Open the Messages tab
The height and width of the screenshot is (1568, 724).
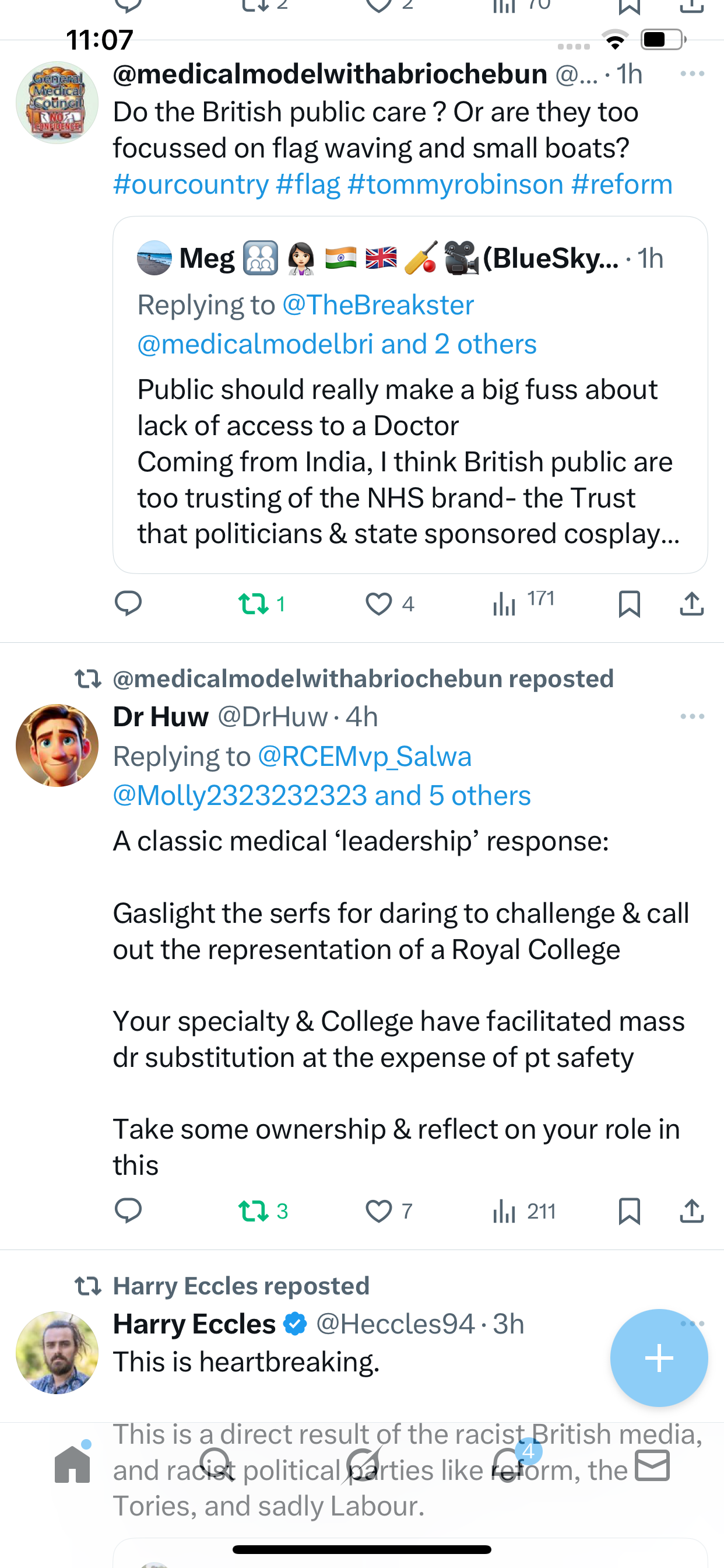(x=652, y=1465)
